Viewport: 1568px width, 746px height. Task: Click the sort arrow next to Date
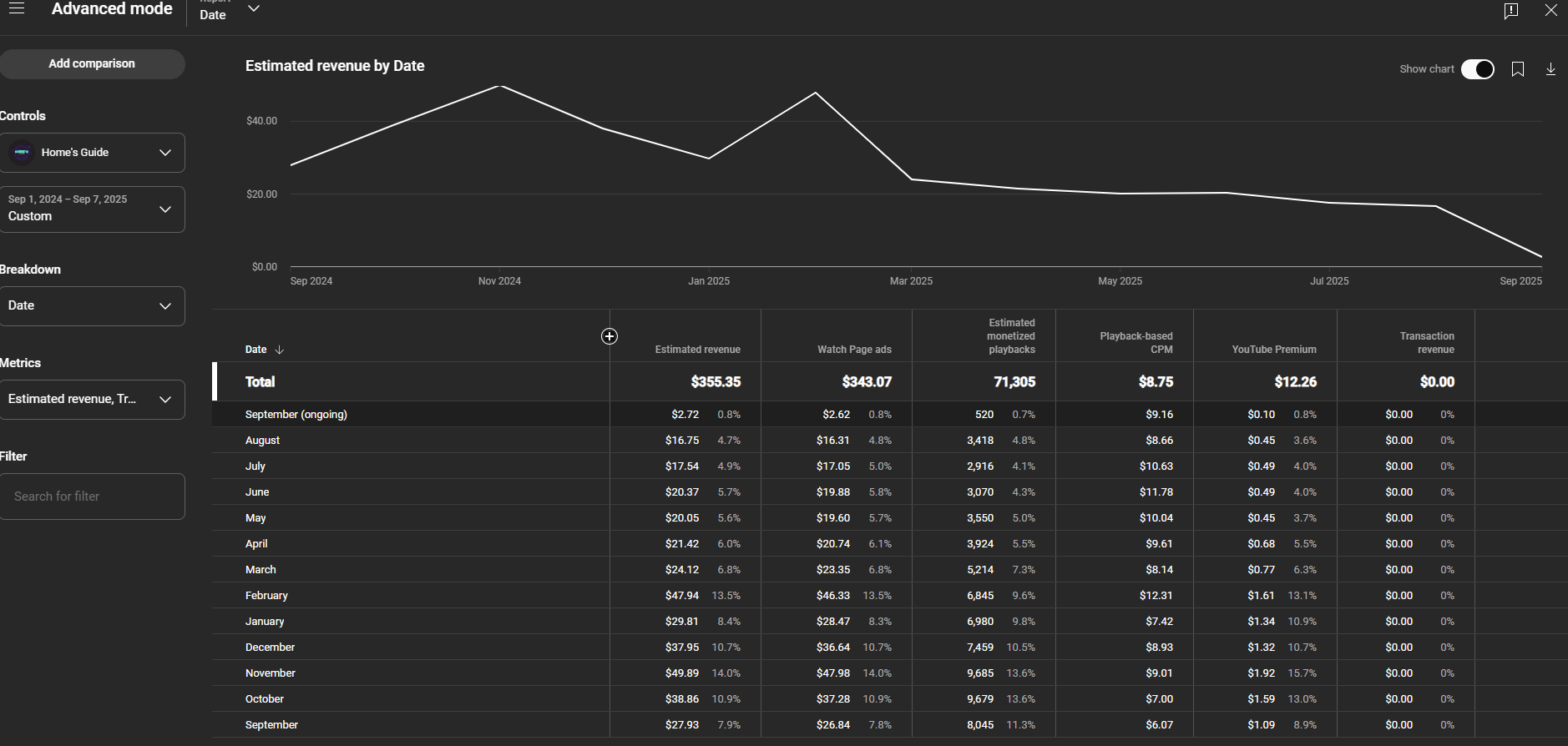pos(280,350)
